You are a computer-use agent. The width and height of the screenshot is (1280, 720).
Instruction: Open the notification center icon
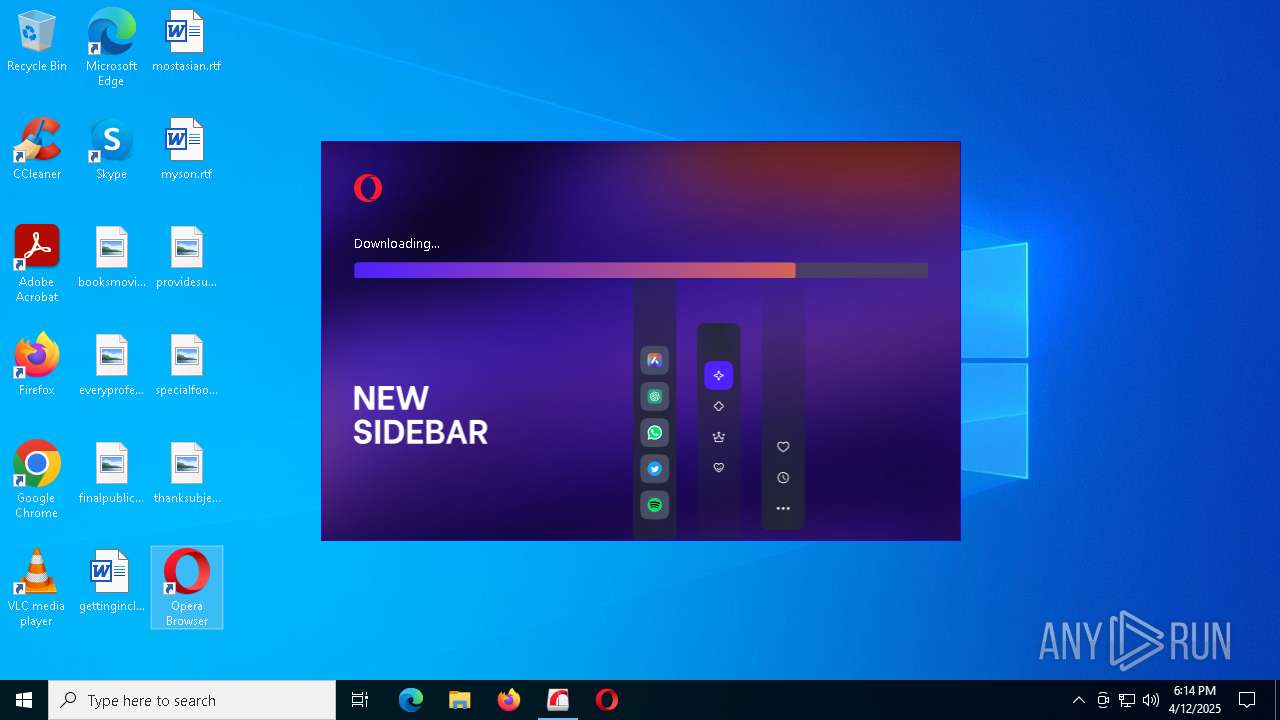coord(1247,700)
